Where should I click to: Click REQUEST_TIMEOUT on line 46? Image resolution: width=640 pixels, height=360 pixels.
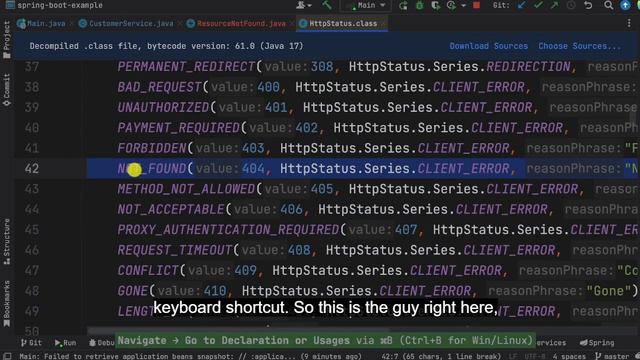[175, 250]
